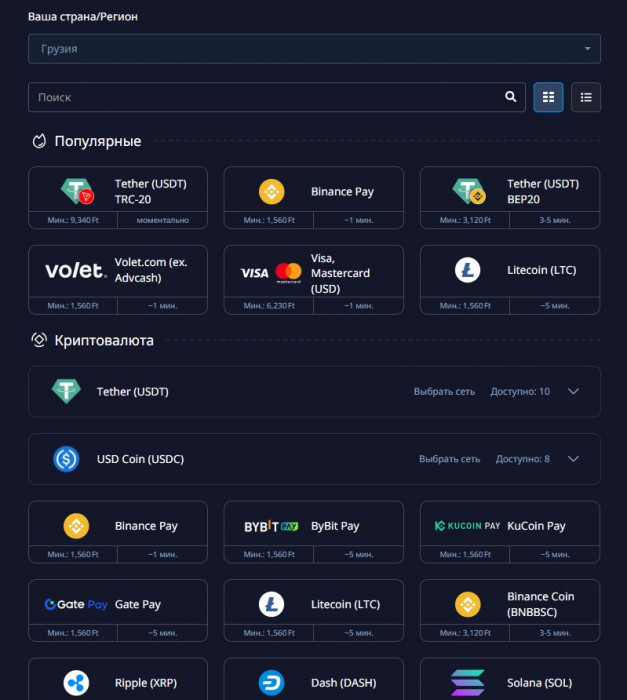Click the flame icon beside Популярные

point(39,141)
